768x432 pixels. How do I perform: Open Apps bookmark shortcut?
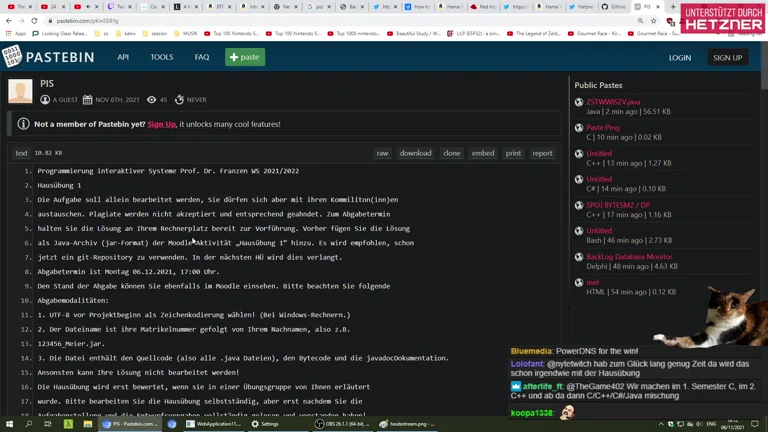(x=16, y=33)
